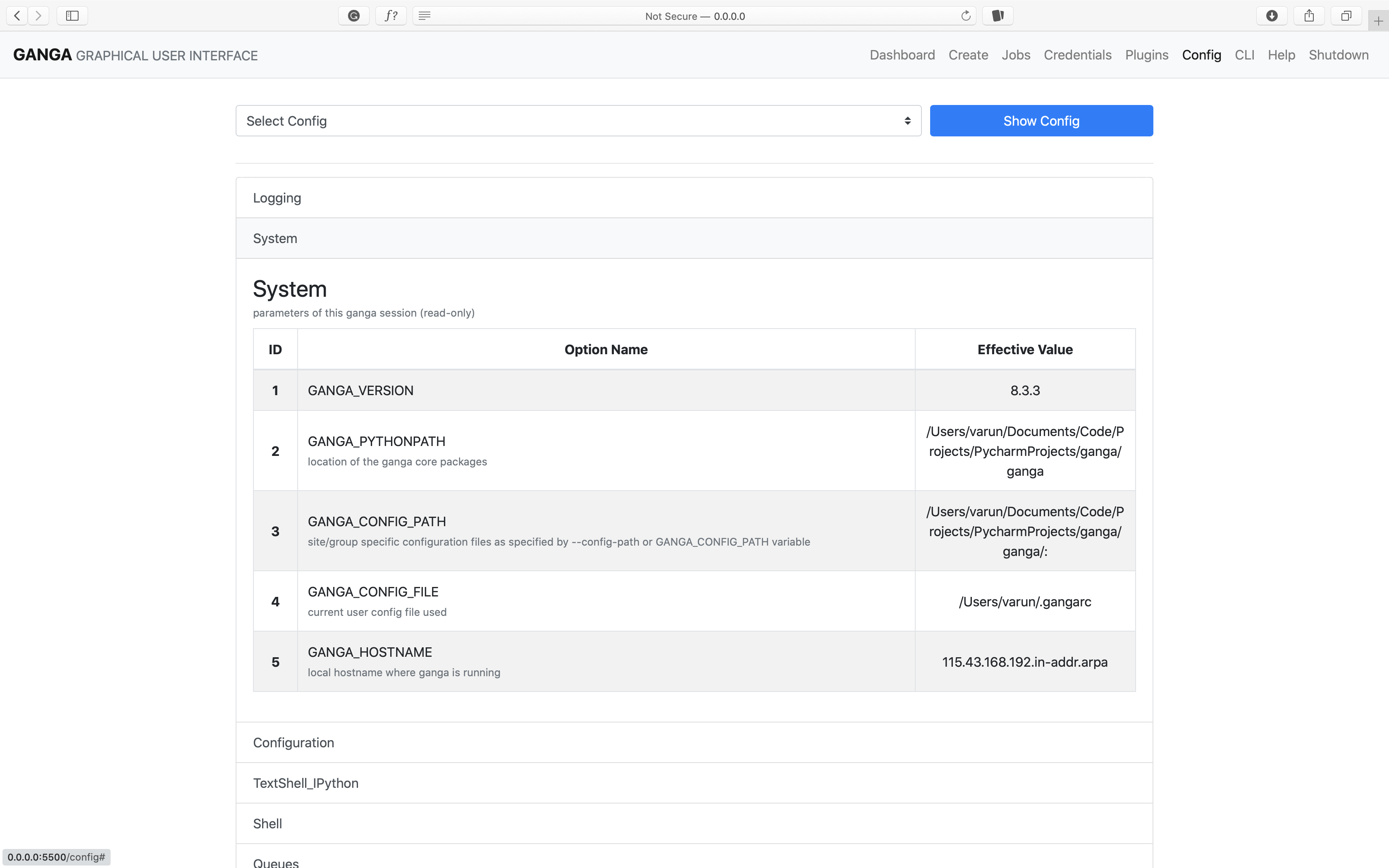Click the Show Config button
The width and height of the screenshot is (1389, 868).
click(x=1041, y=121)
